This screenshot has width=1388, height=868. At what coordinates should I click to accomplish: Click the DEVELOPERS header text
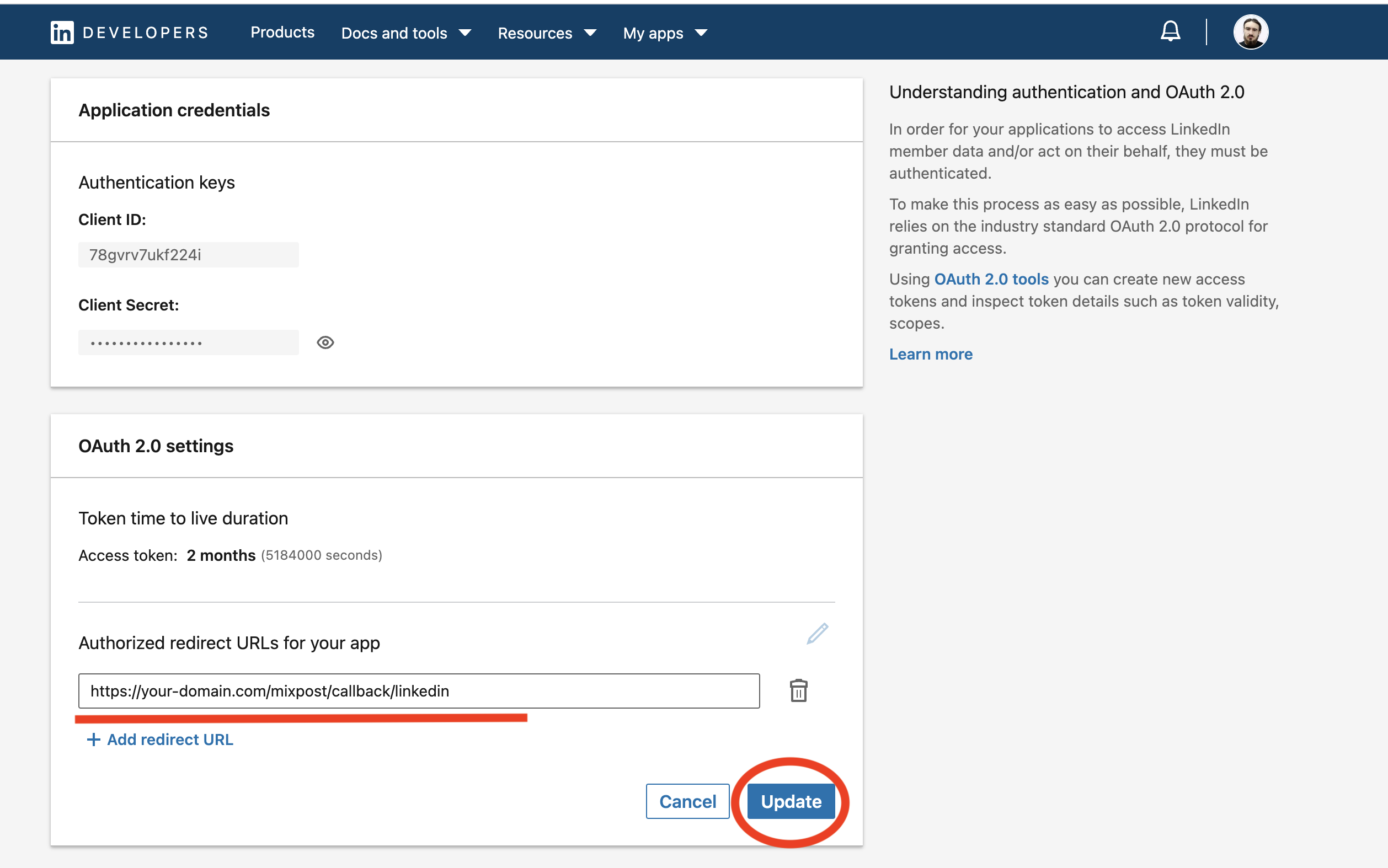pyautogui.click(x=146, y=33)
